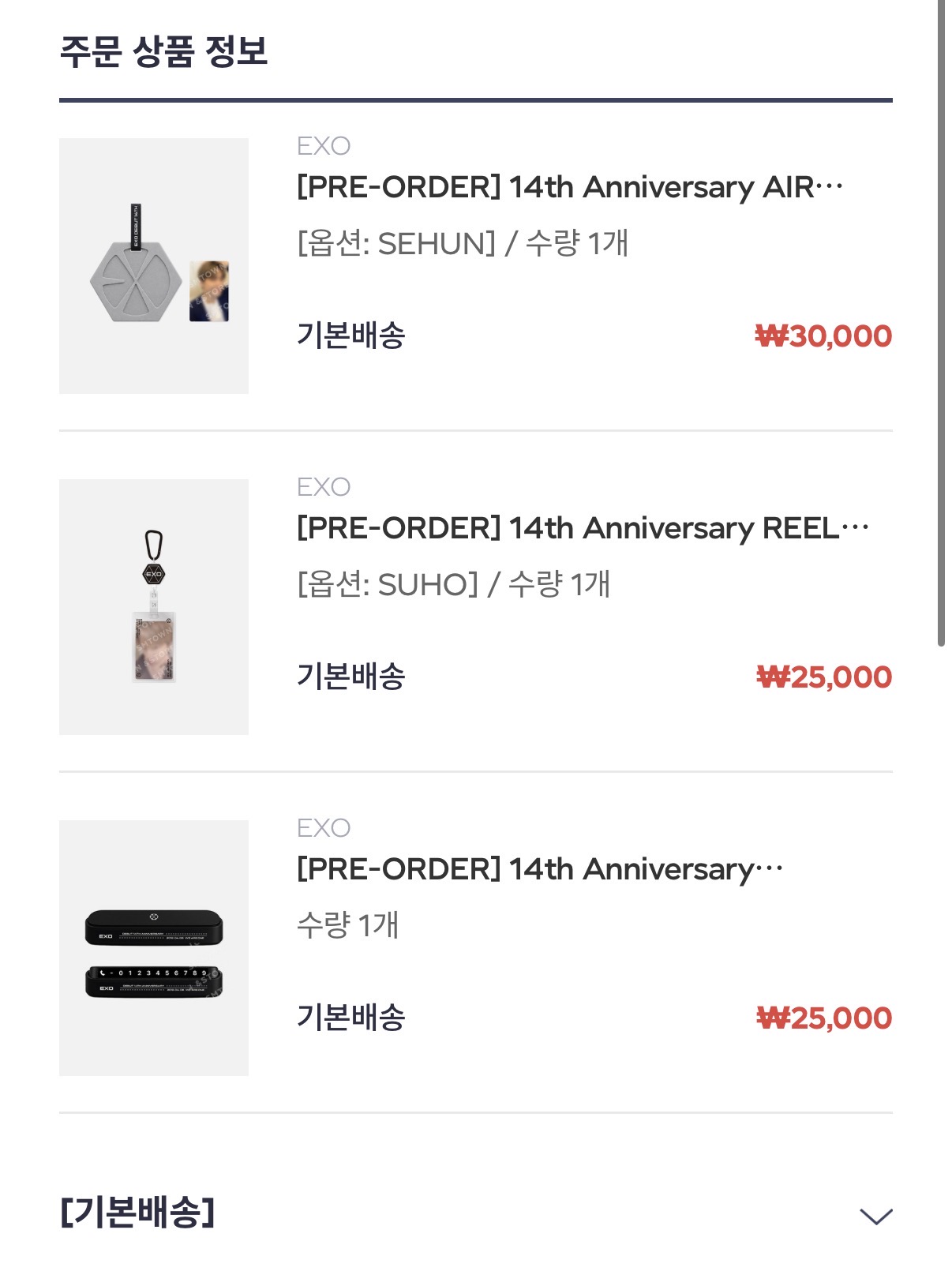Open the third truncated 14th Anniversary title

[x=539, y=870]
